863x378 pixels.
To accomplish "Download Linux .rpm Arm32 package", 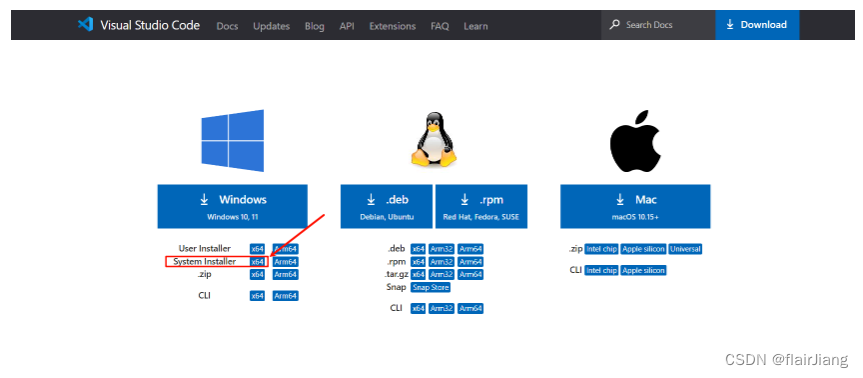I will pos(441,262).
